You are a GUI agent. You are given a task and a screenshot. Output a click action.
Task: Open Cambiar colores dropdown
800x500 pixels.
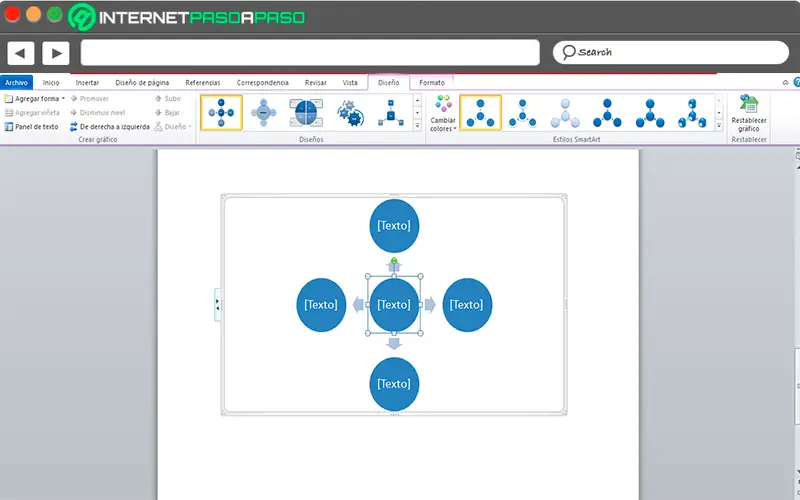point(443,114)
